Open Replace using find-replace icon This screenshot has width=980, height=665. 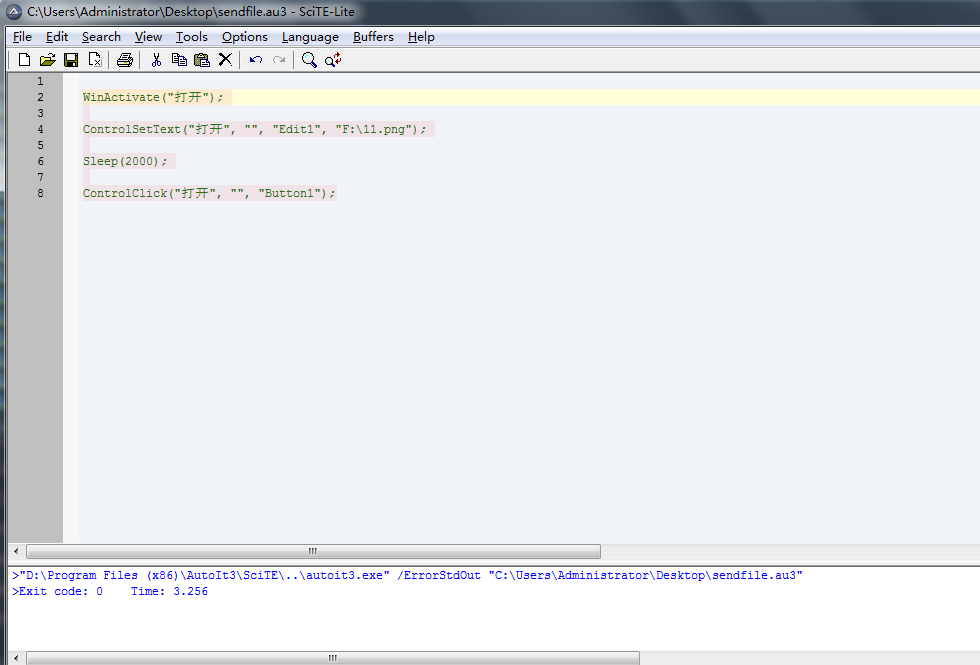point(333,60)
